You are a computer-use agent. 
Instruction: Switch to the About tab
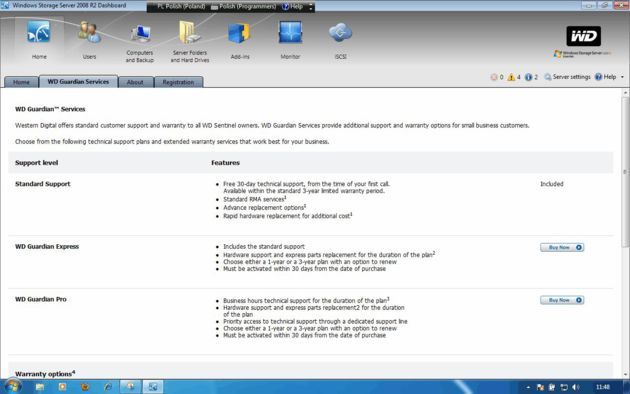135,82
